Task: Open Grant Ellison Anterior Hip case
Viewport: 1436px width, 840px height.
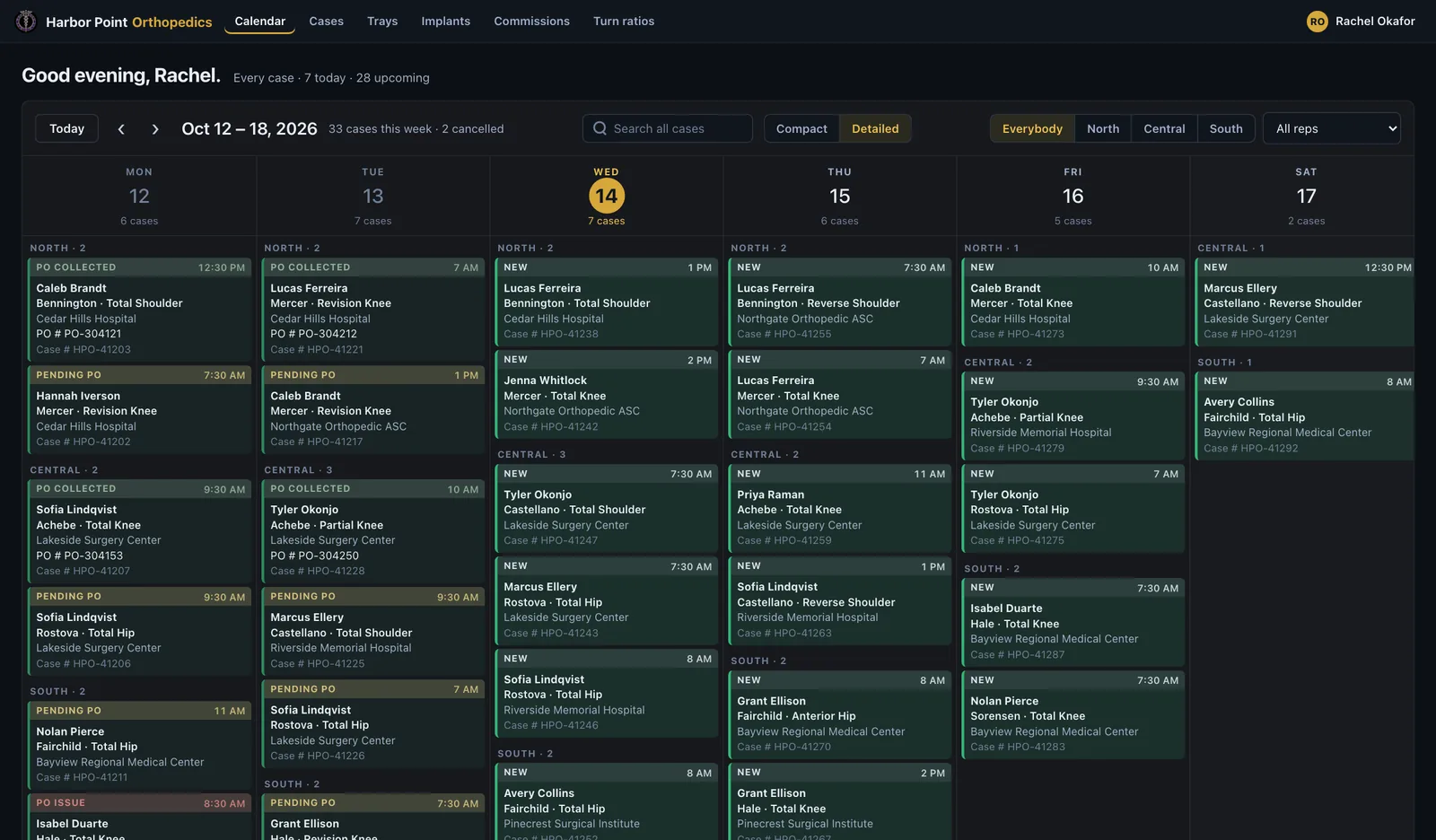Action: coord(840,714)
